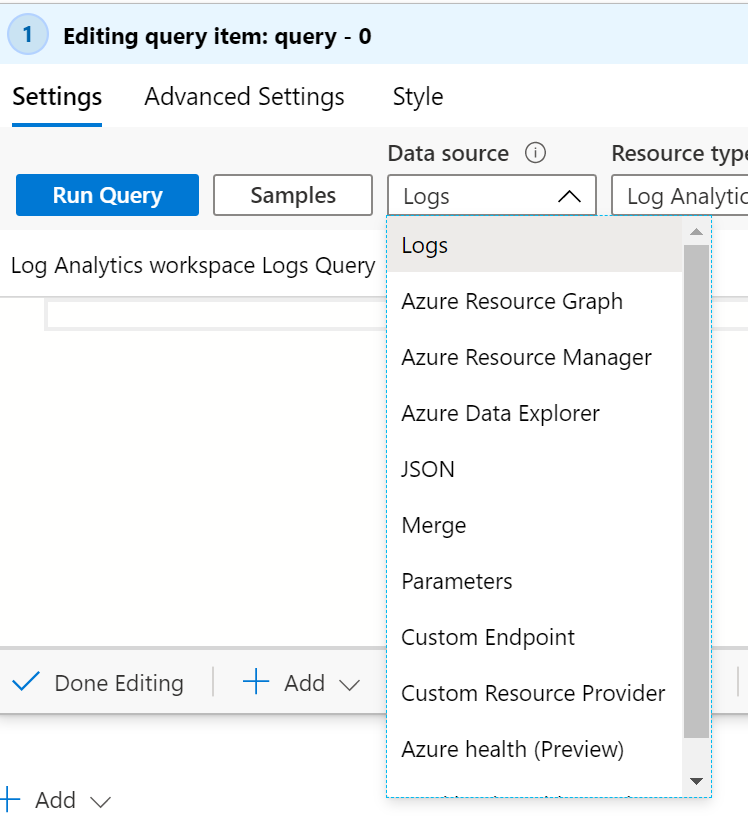Image resolution: width=748 pixels, height=829 pixels.
Task: Open the Style tab
Action: pyautogui.click(x=418, y=97)
